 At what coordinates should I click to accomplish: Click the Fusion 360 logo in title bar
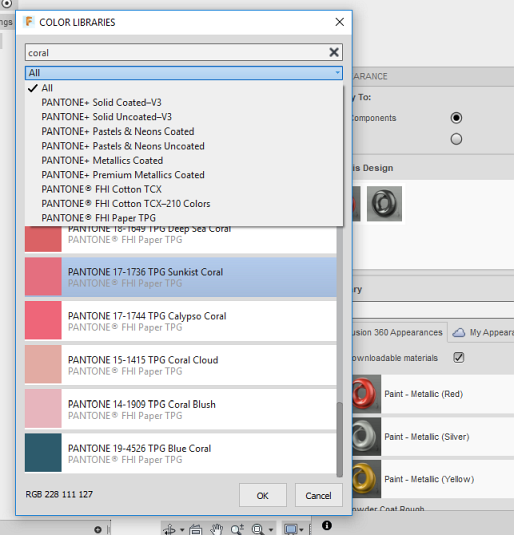(x=29, y=22)
